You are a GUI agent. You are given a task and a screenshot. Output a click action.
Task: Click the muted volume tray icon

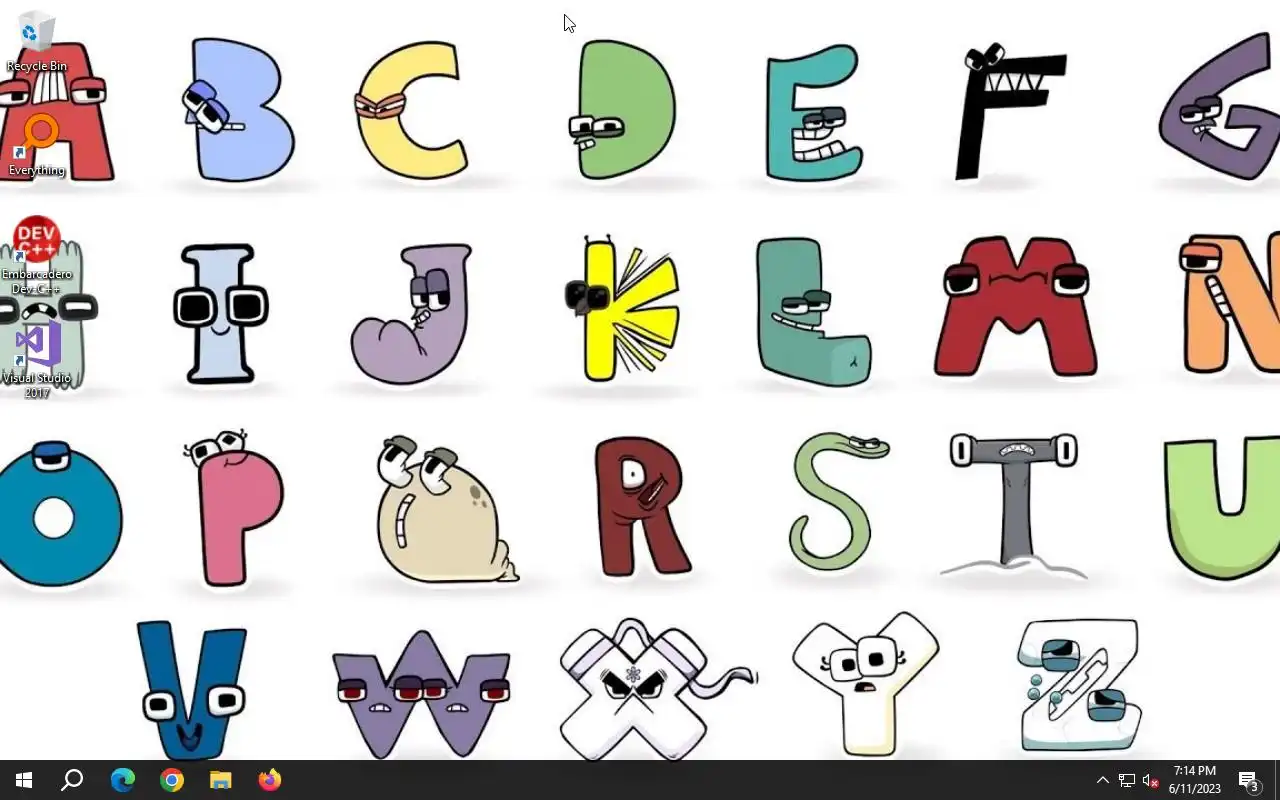pyautogui.click(x=1151, y=780)
